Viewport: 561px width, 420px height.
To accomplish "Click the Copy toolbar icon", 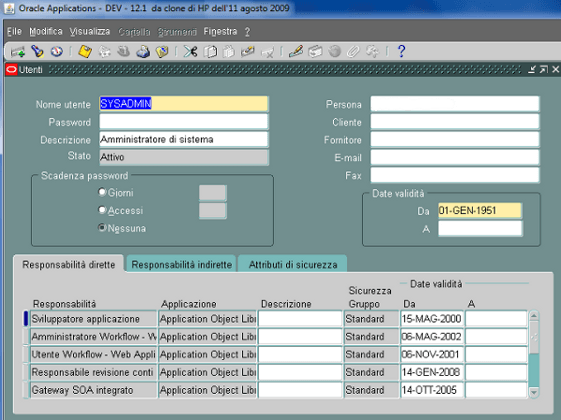I will (210, 52).
